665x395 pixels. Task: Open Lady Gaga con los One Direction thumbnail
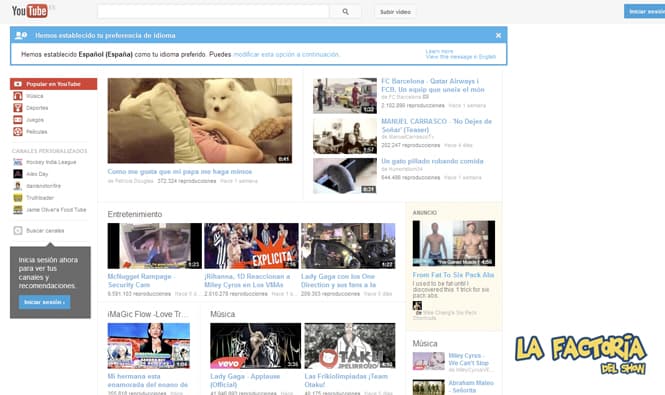348,246
